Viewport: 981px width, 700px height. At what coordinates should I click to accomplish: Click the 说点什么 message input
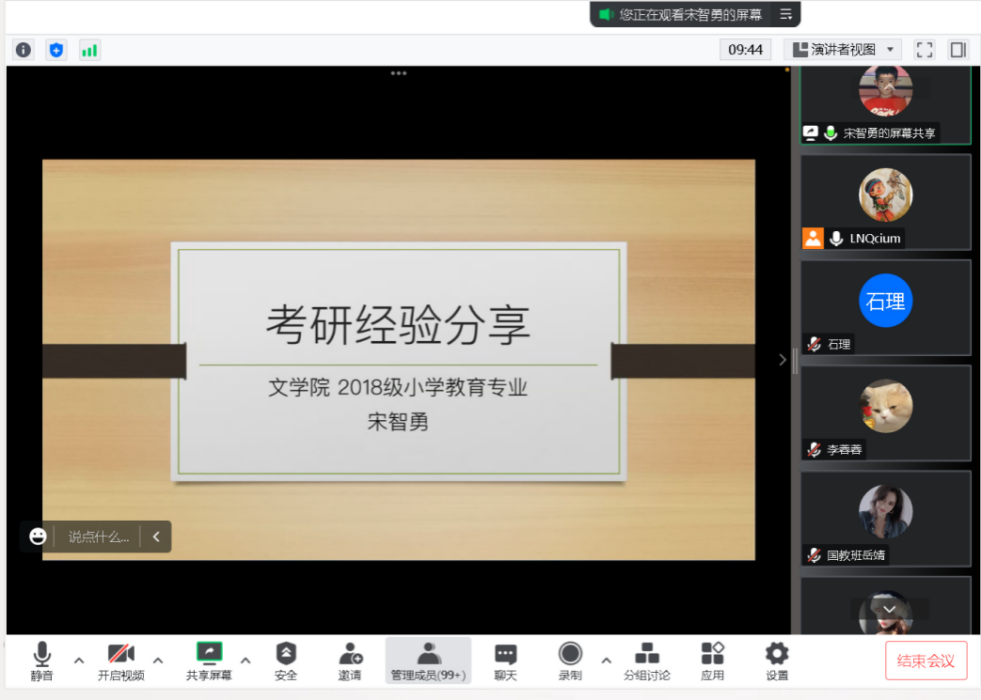tap(98, 537)
